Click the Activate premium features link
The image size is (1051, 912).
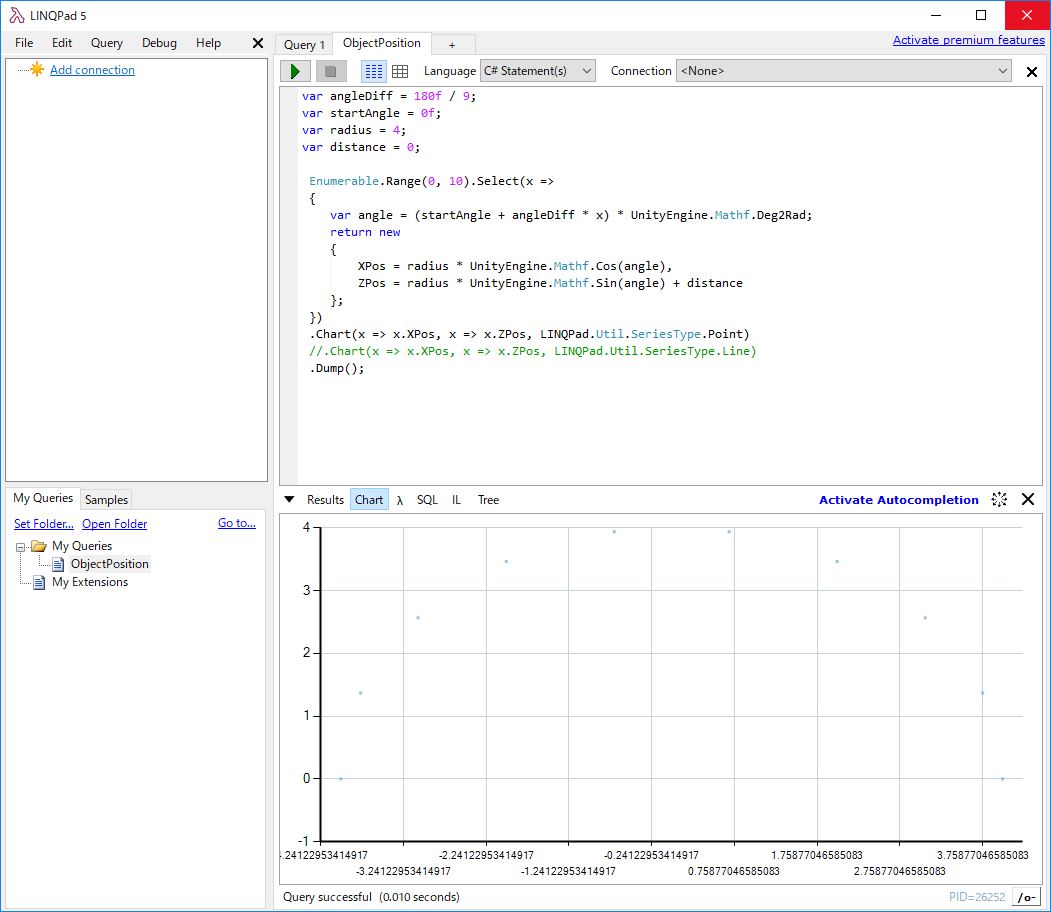(968, 39)
